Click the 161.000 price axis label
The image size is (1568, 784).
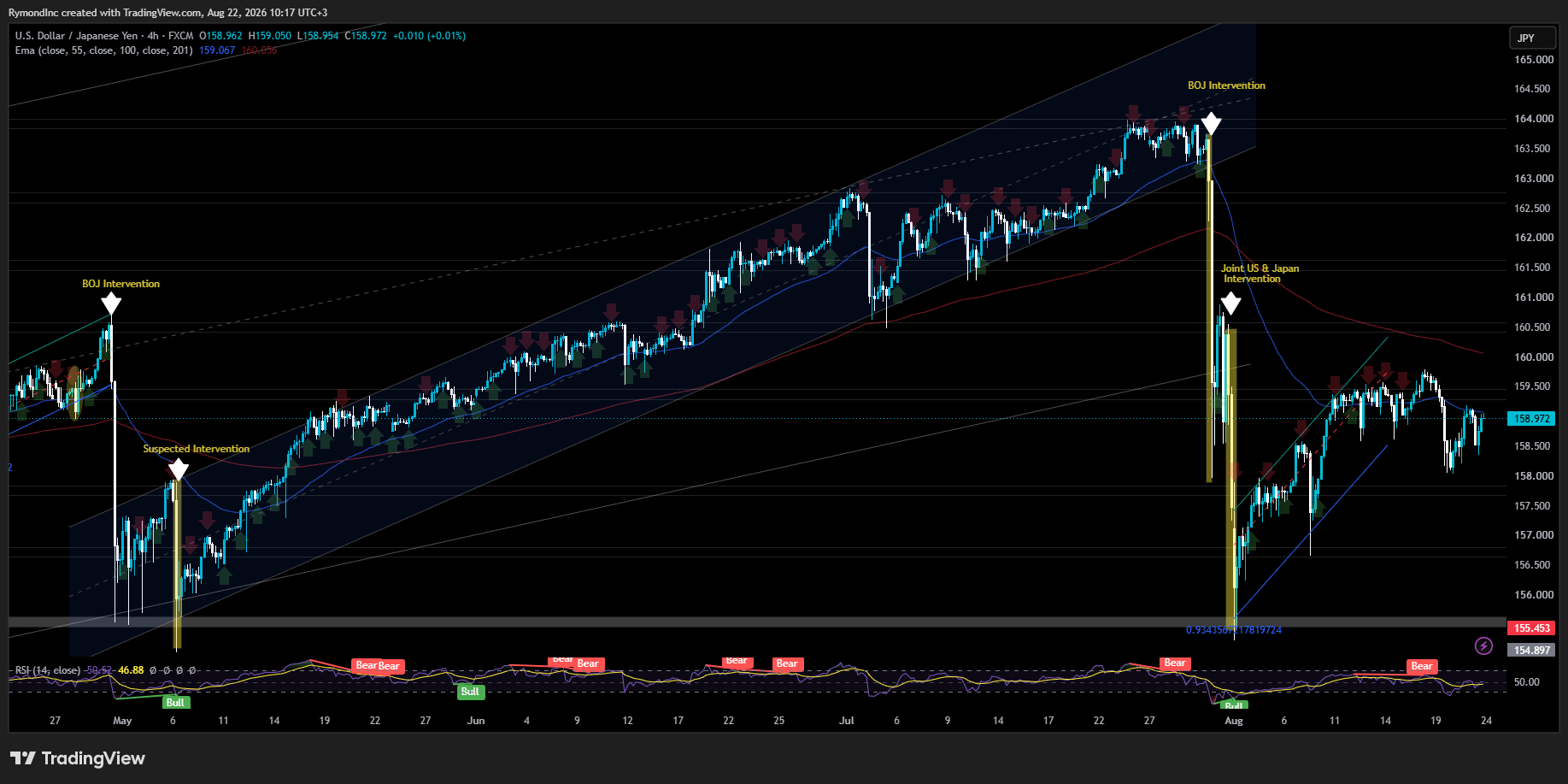(1534, 298)
